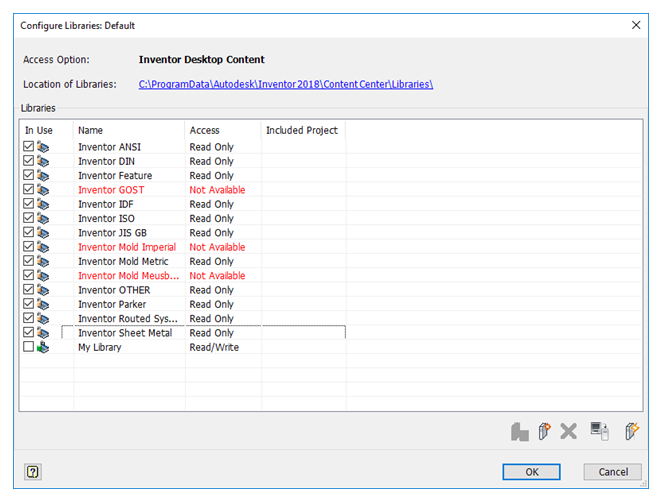Click the Included Project column header
Screen dimensions: 661x499
(304, 131)
